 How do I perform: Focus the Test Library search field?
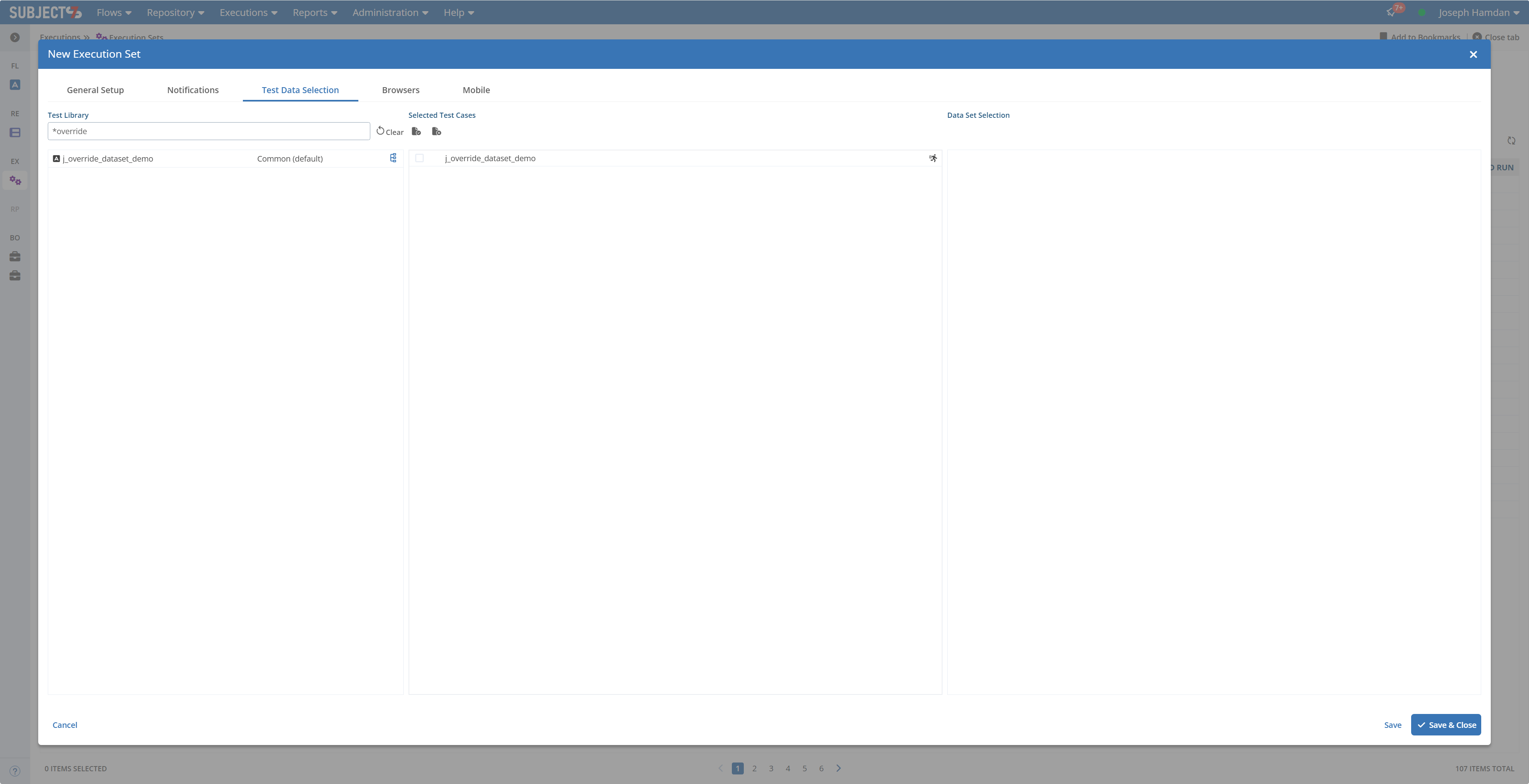tap(209, 131)
